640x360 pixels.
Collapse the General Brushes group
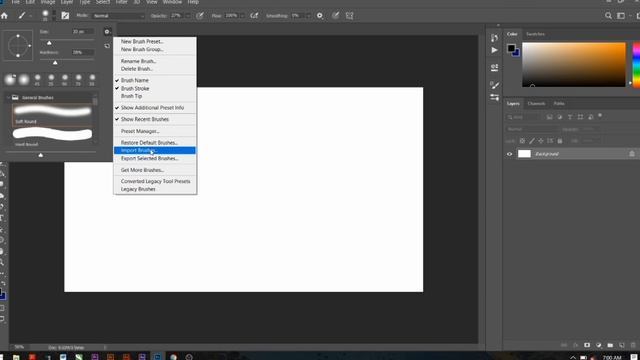coord(9,98)
